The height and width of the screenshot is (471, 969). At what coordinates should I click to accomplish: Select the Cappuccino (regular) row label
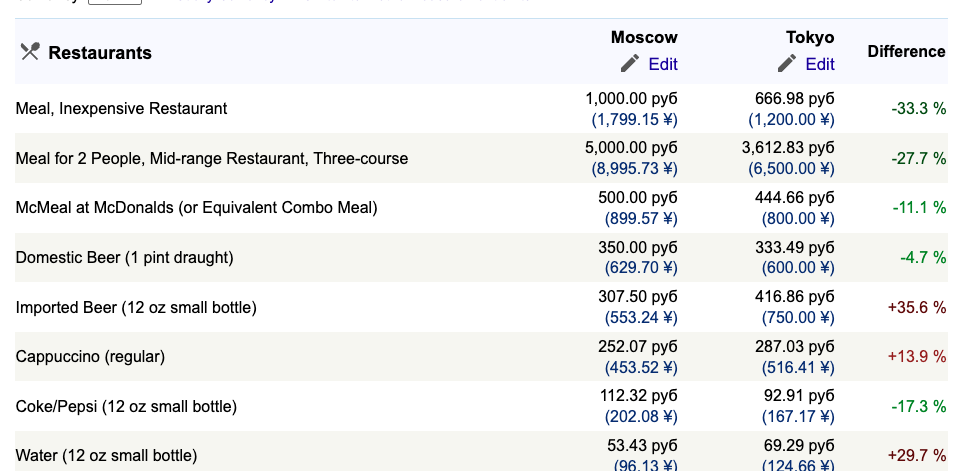(90, 357)
